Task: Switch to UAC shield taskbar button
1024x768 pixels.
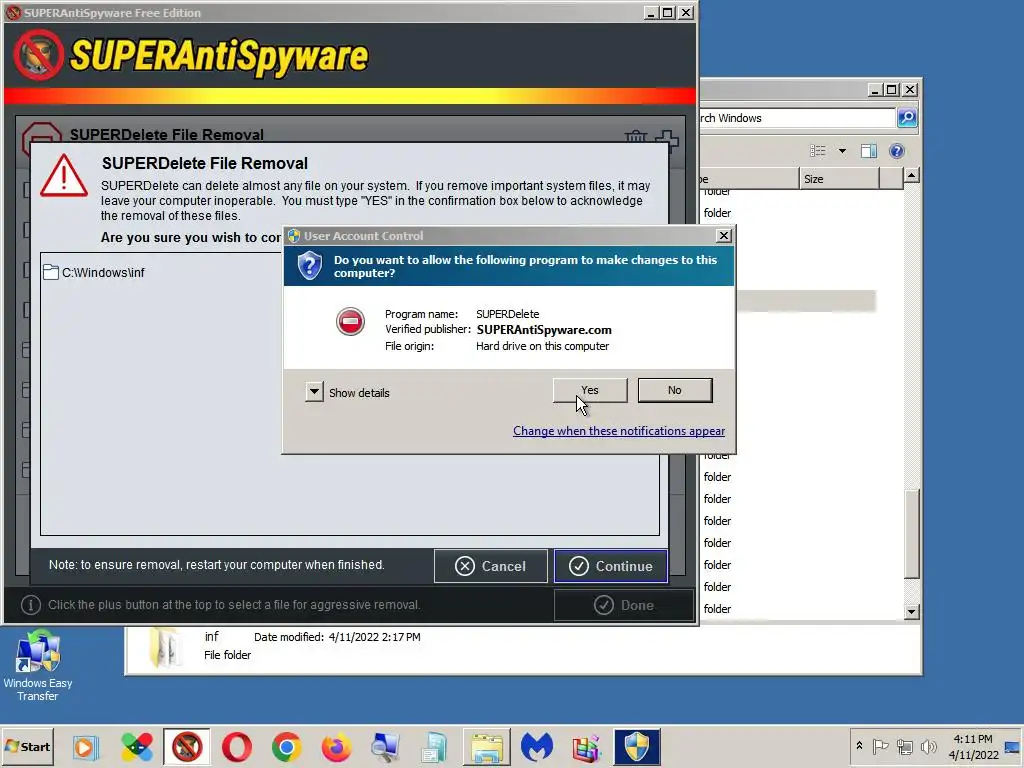Action: click(x=637, y=746)
